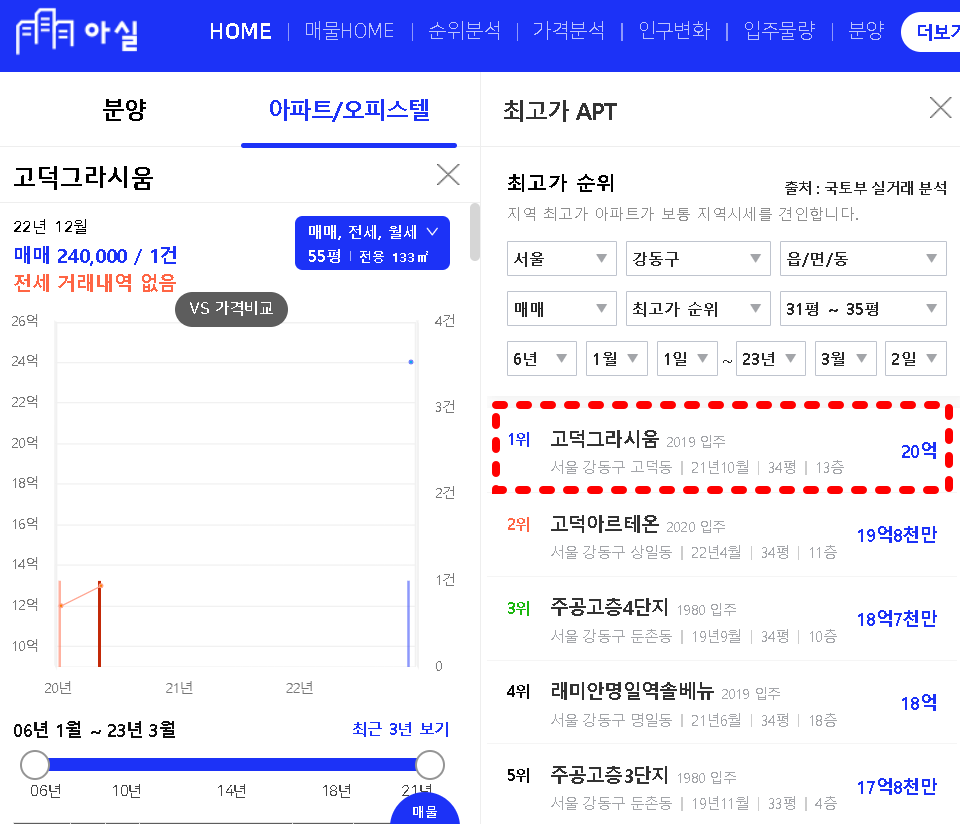The height and width of the screenshot is (824, 960).
Task: Click the 20억 price of 고덕그라시움
Action: tap(919, 451)
